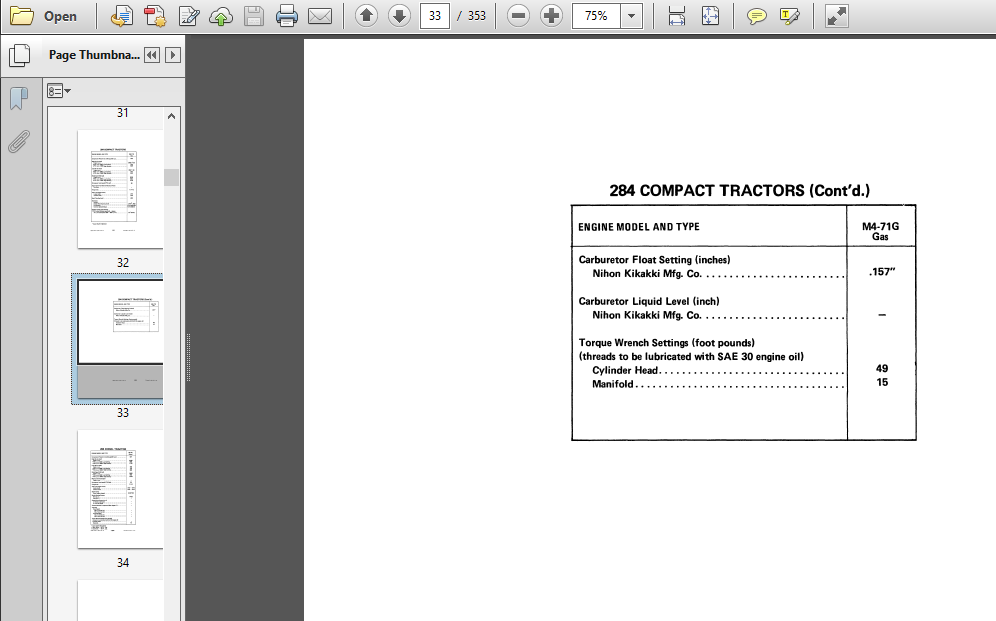Zoom in with the plus button
996x621 pixels.
click(x=551, y=16)
